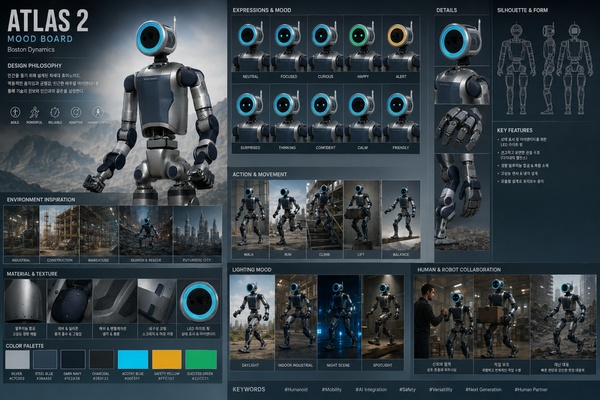Open the front view silhouette wireframe
This screenshot has height=400, width=600.
pyautogui.click(x=516, y=69)
